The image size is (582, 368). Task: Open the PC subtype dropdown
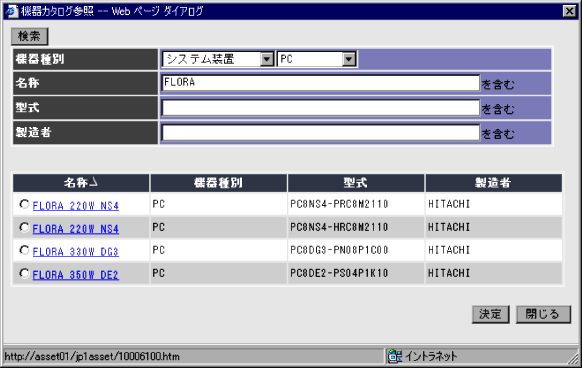coord(317,59)
